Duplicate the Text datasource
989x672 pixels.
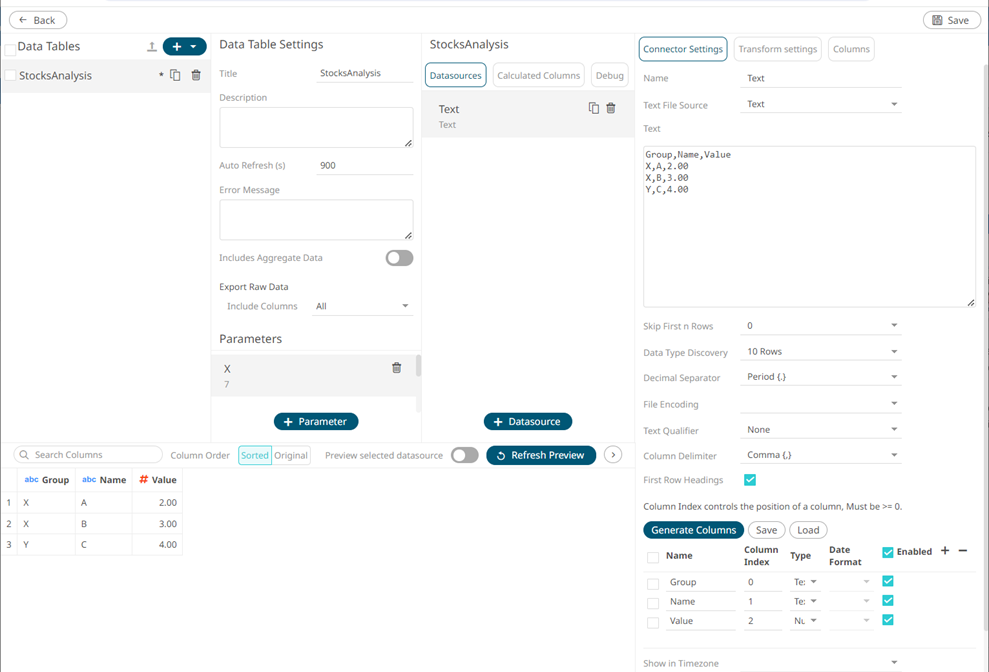594,108
